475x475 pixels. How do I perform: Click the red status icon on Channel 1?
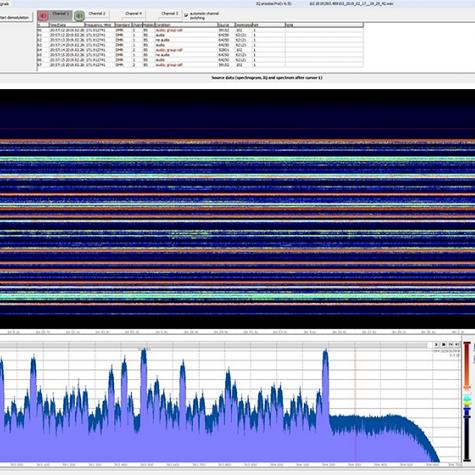tap(43, 16)
